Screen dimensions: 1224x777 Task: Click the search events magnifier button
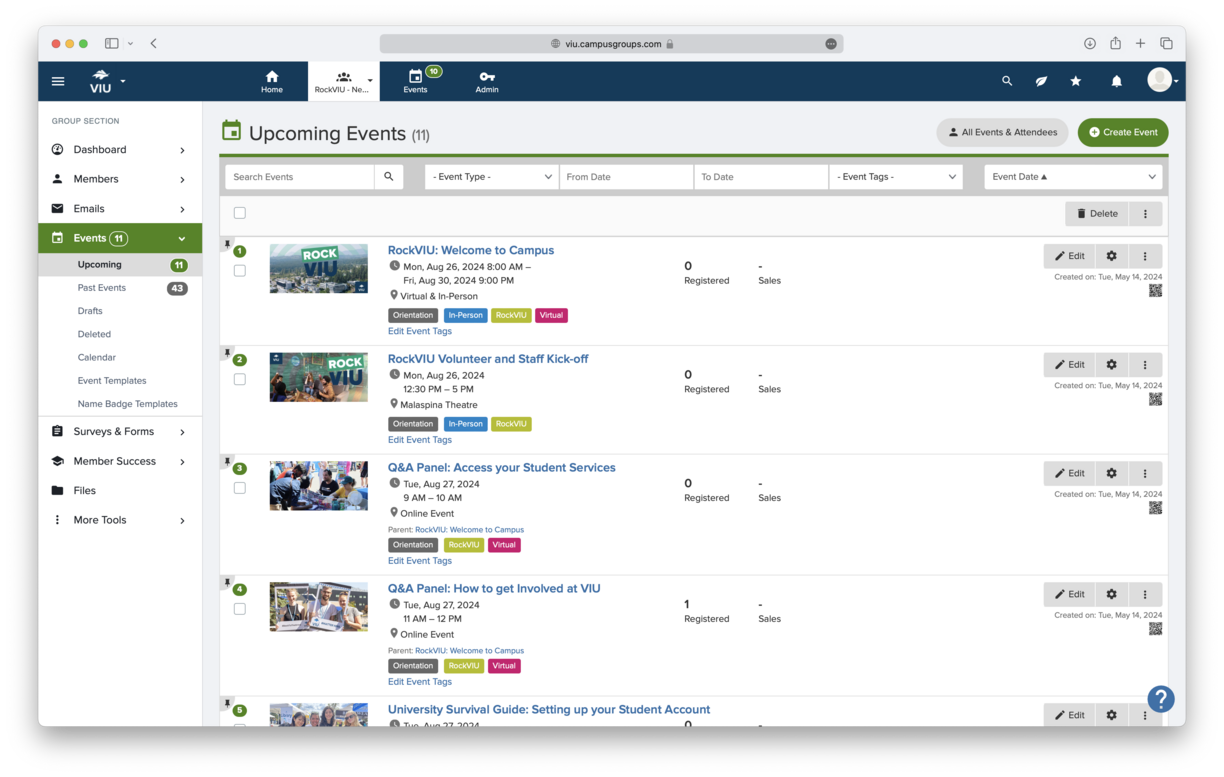coord(389,177)
